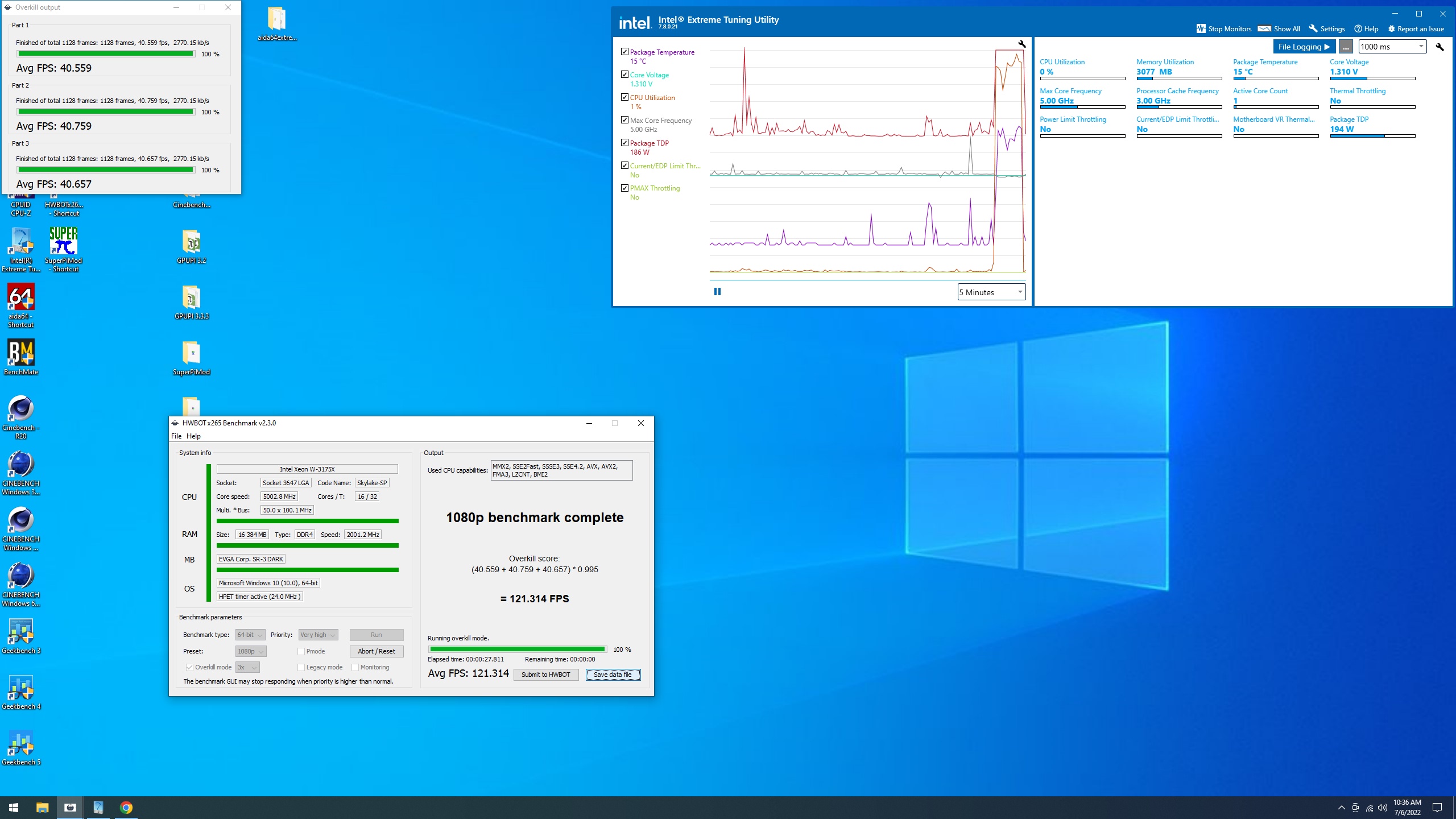Open the GPUPI 3.3.3 folder

[x=192, y=302]
